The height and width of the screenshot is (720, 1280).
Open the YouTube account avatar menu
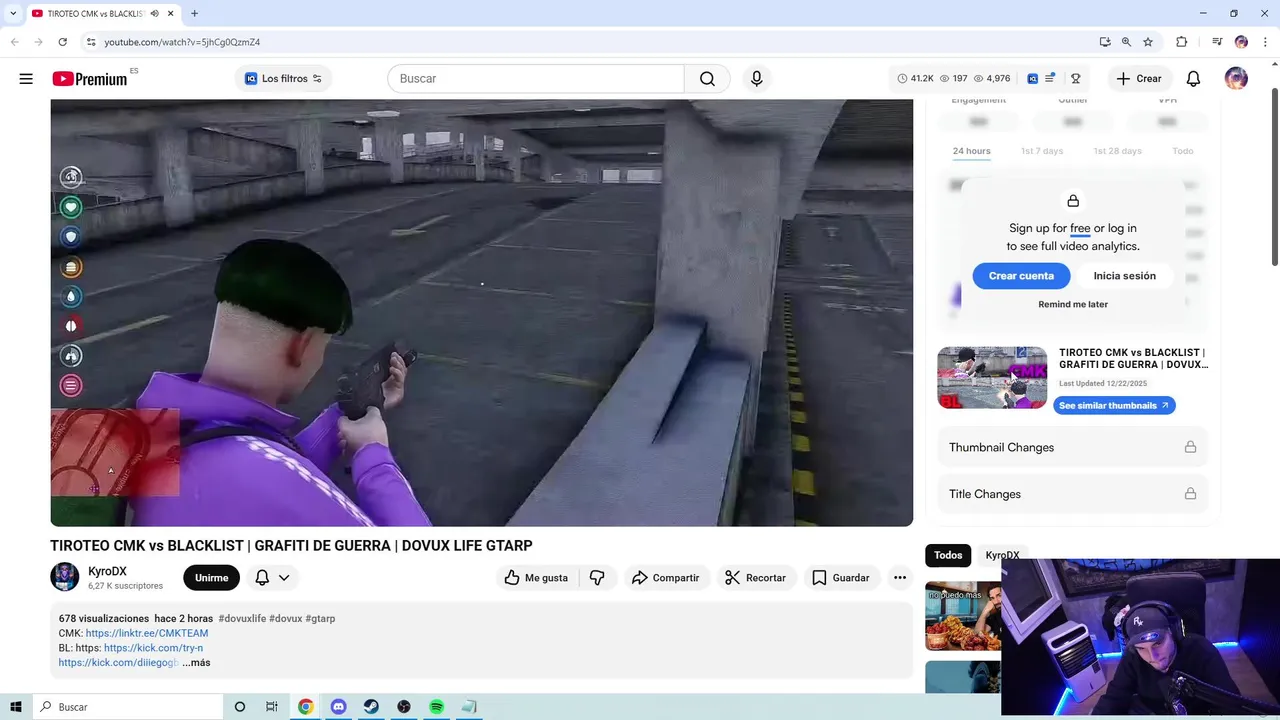[1236, 78]
